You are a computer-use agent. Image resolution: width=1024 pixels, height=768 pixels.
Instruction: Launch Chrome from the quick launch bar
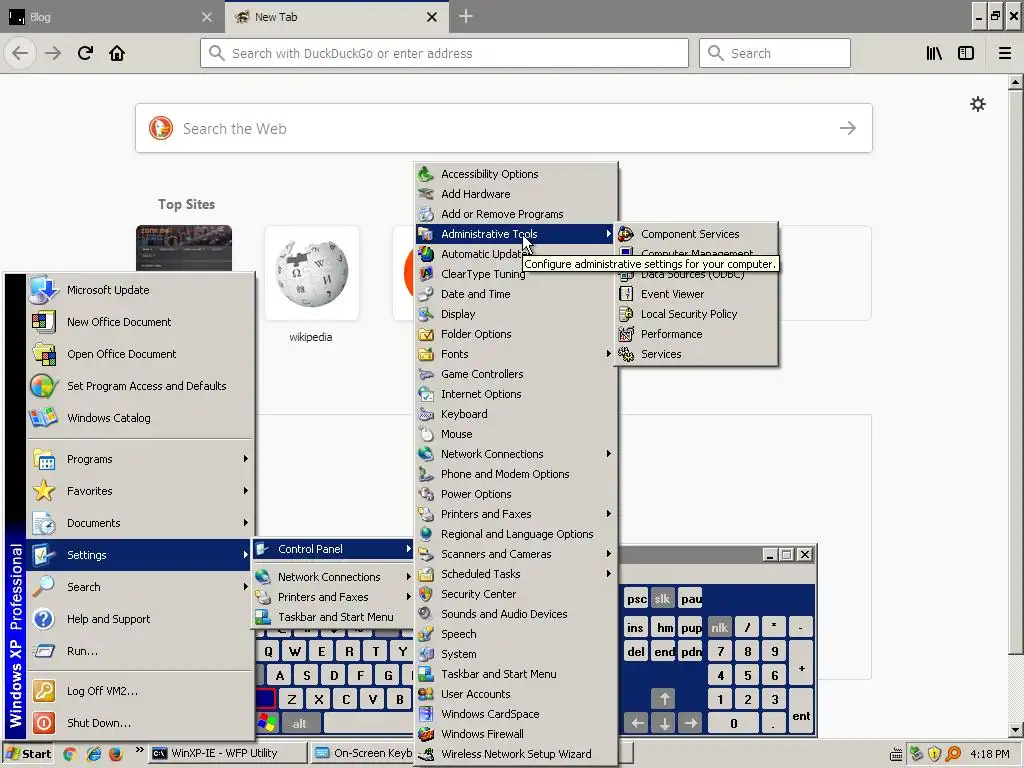70,754
